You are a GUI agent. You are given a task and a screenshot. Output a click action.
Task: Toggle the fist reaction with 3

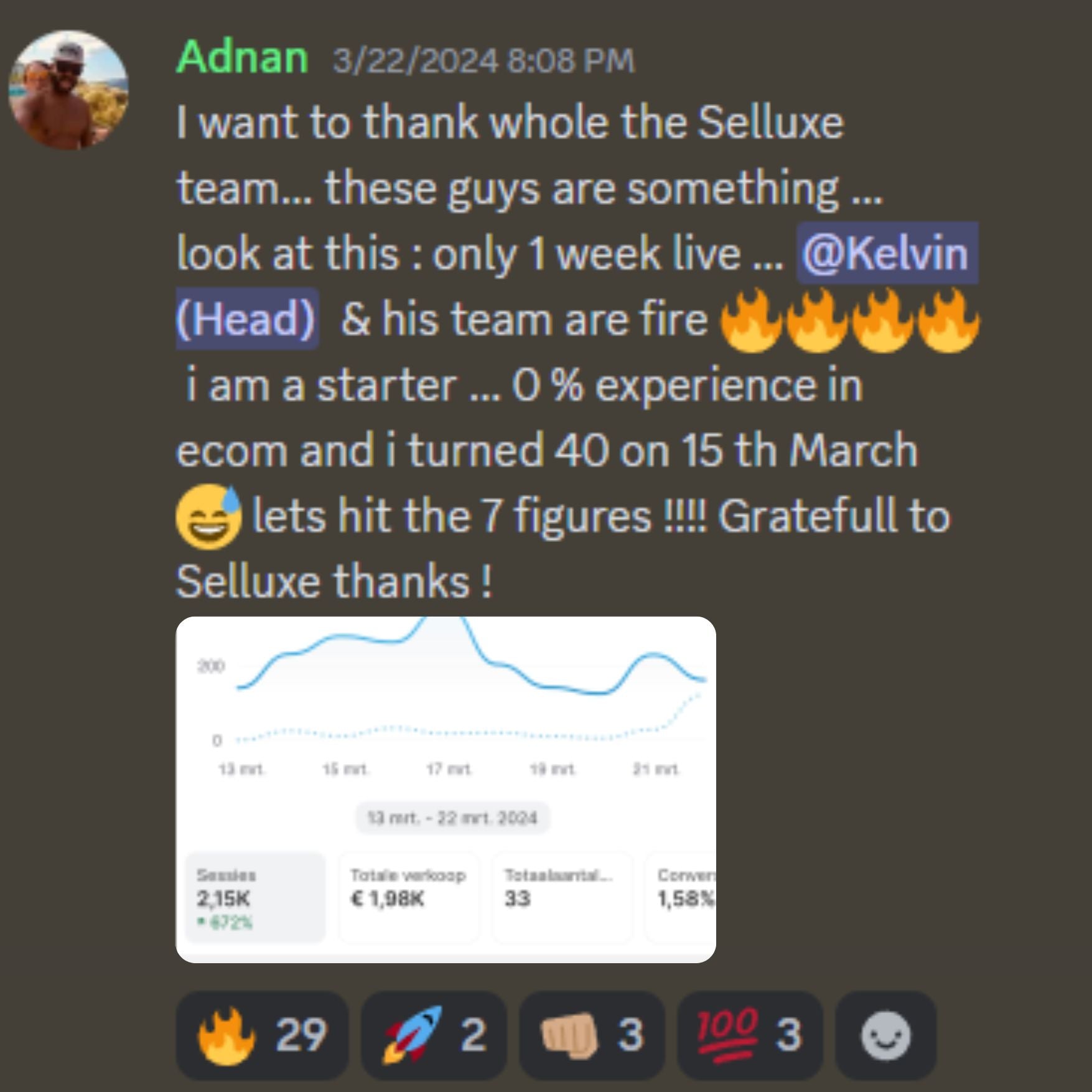tap(592, 1035)
